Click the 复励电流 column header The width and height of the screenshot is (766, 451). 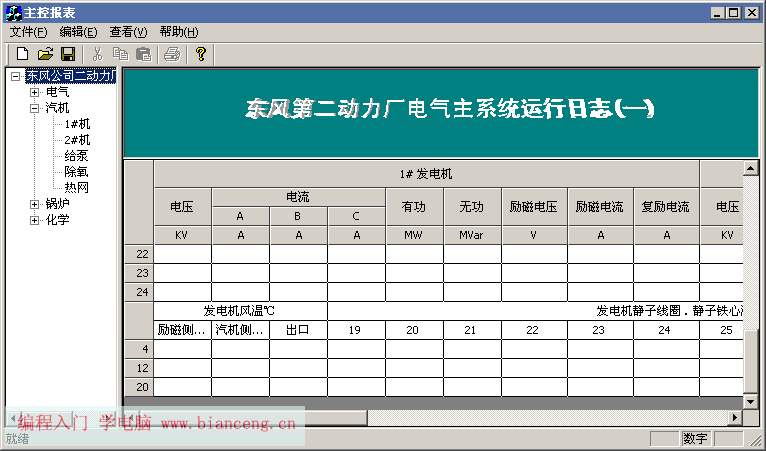tap(666, 207)
